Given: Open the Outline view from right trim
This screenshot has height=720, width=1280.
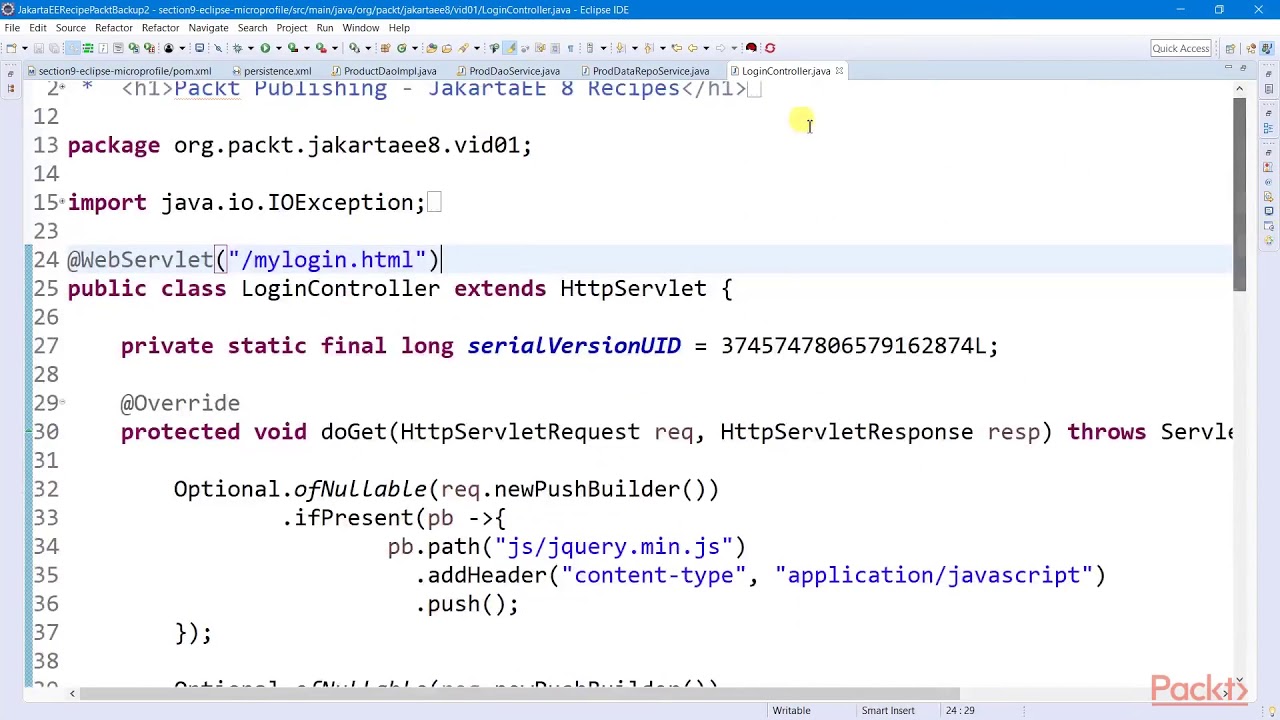Looking at the screenshot, I should pyautogui.click(x=1268, y=127).
